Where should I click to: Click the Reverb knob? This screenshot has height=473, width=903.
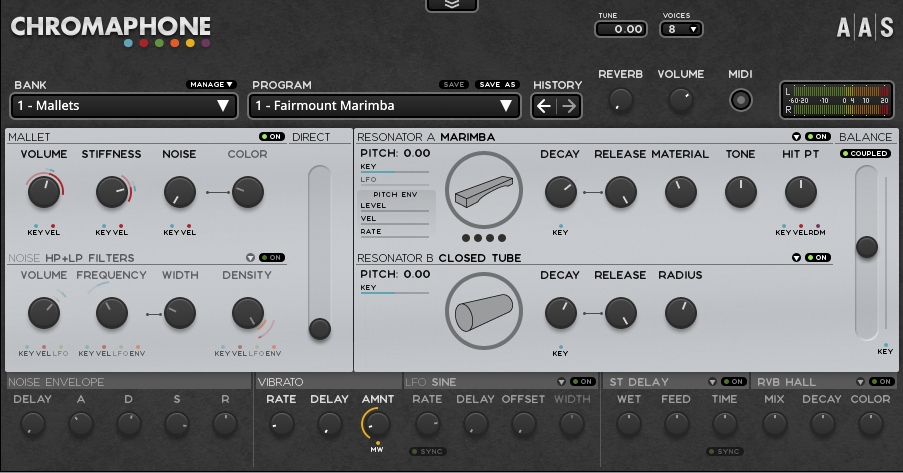(620, 100)
